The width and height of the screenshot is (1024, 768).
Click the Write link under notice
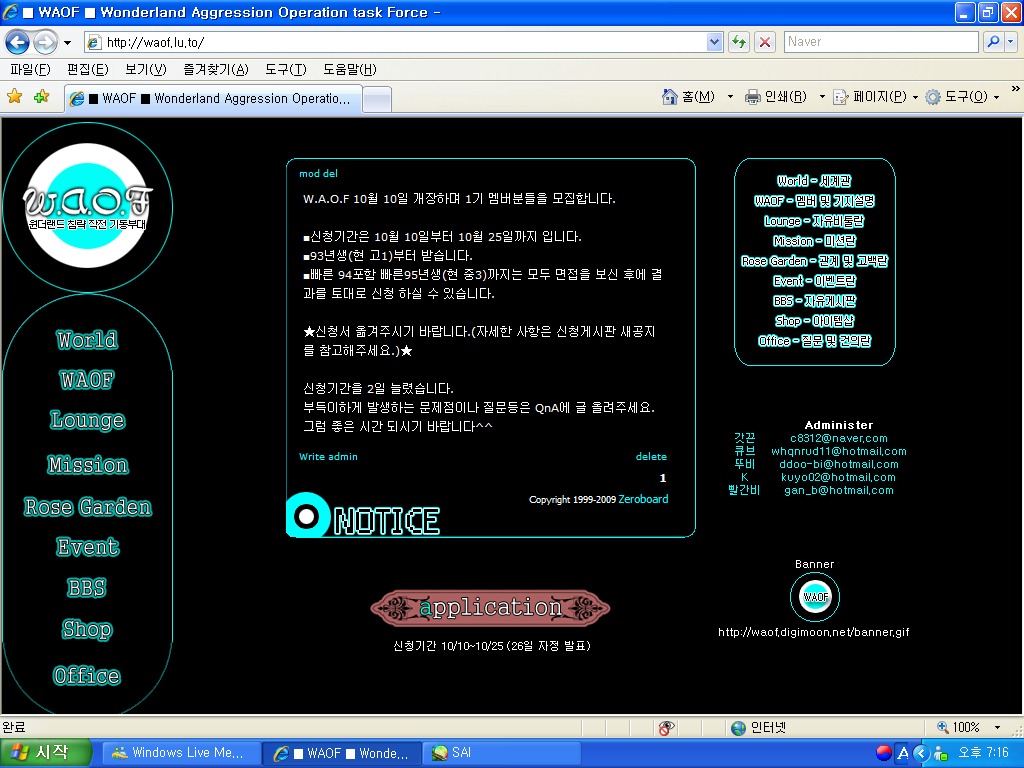pyautogui.click(x=312, y=456)
